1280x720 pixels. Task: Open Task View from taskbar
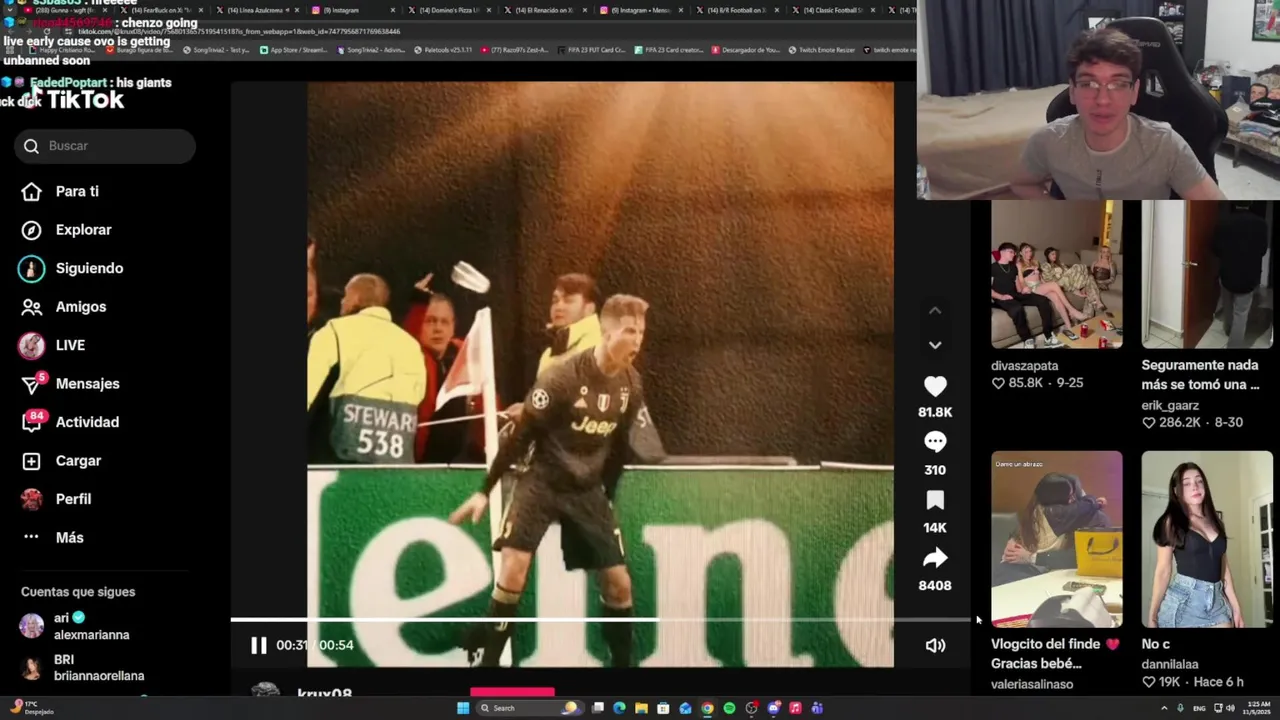pos(597,708)
